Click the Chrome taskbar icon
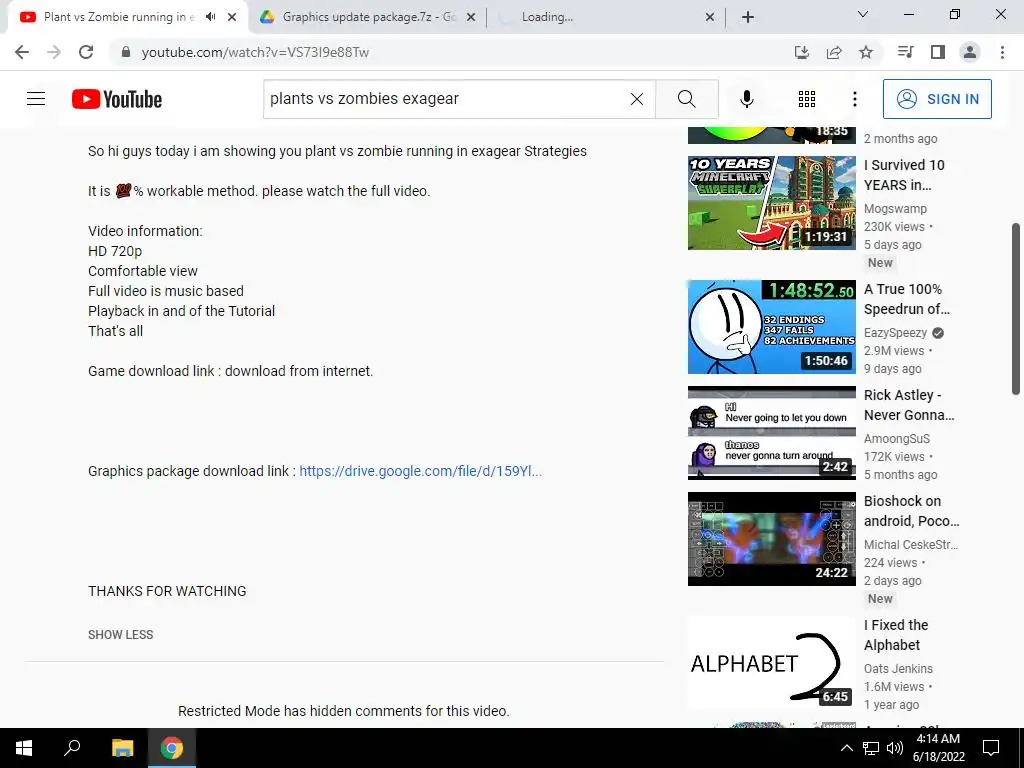 (172, 748)
